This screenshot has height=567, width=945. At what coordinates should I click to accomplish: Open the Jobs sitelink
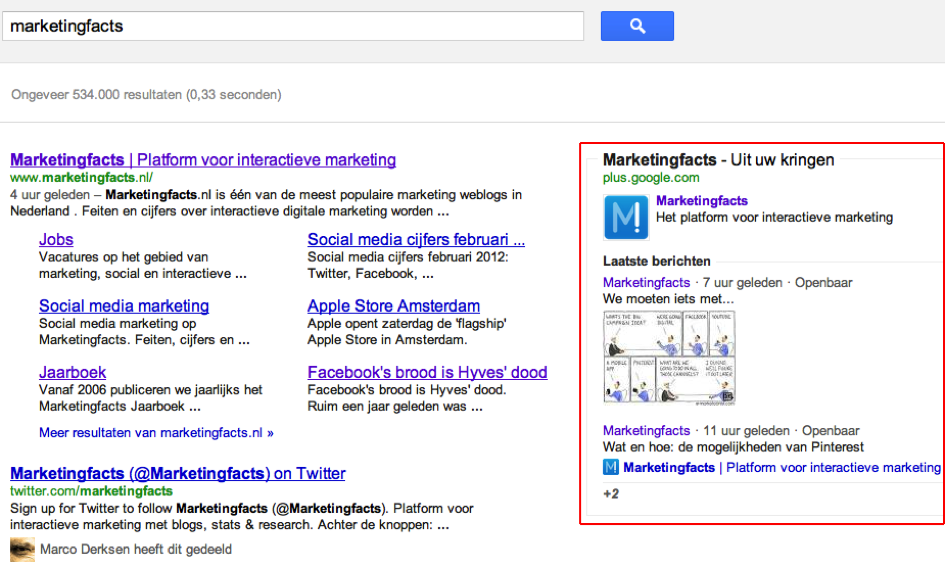click(x=56, y=239)
